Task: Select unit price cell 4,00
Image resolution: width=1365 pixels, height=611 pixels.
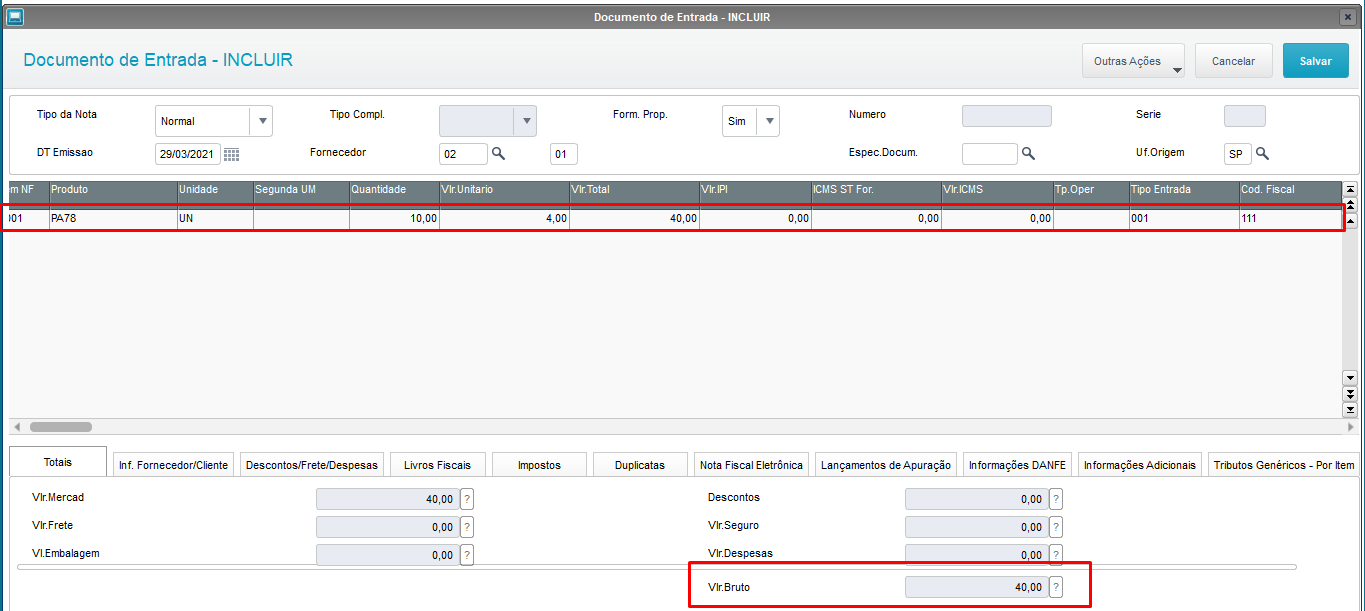Action: click(504, 218)
